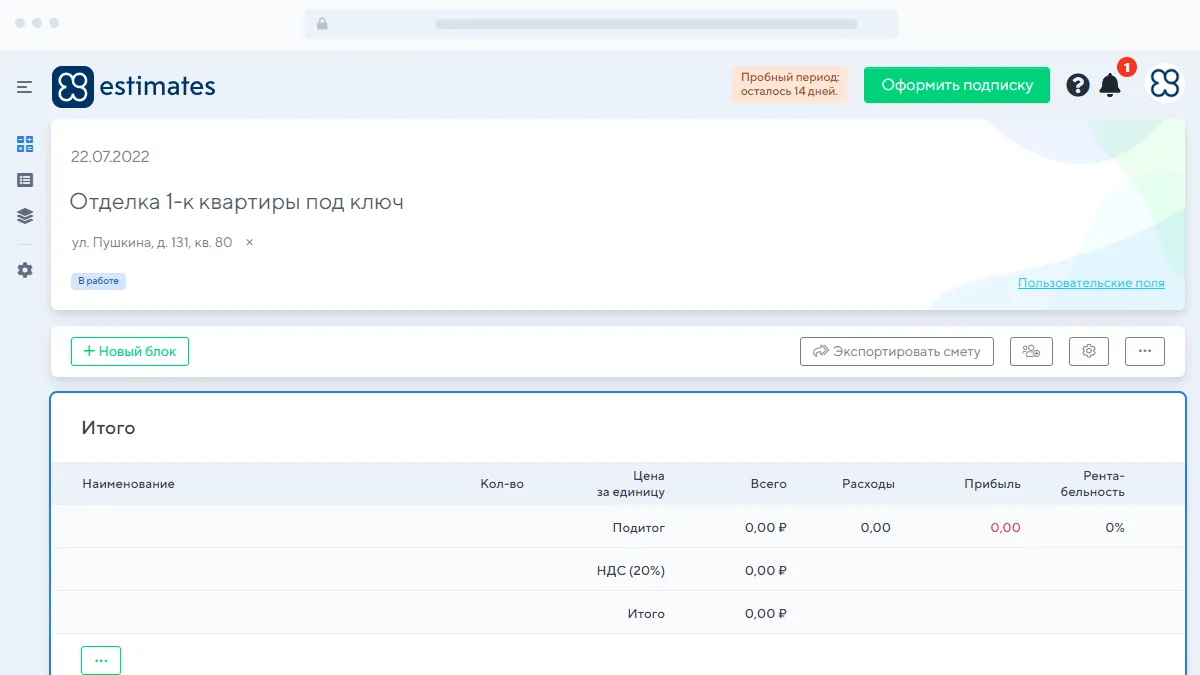Open the list view icon in sidebar
1200x675 pixels.
coord(25,180)
